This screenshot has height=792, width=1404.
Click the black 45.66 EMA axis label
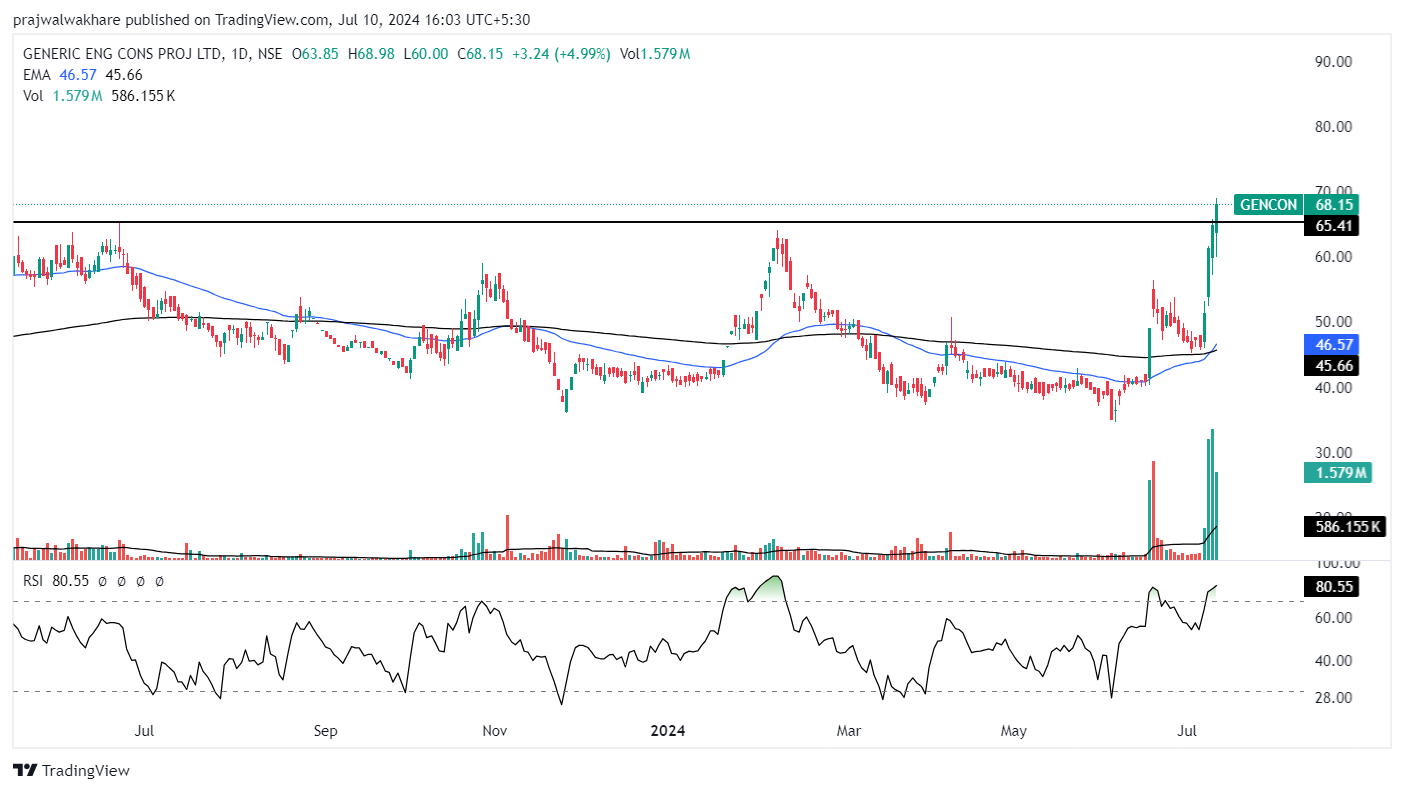tap(1335, 366)
